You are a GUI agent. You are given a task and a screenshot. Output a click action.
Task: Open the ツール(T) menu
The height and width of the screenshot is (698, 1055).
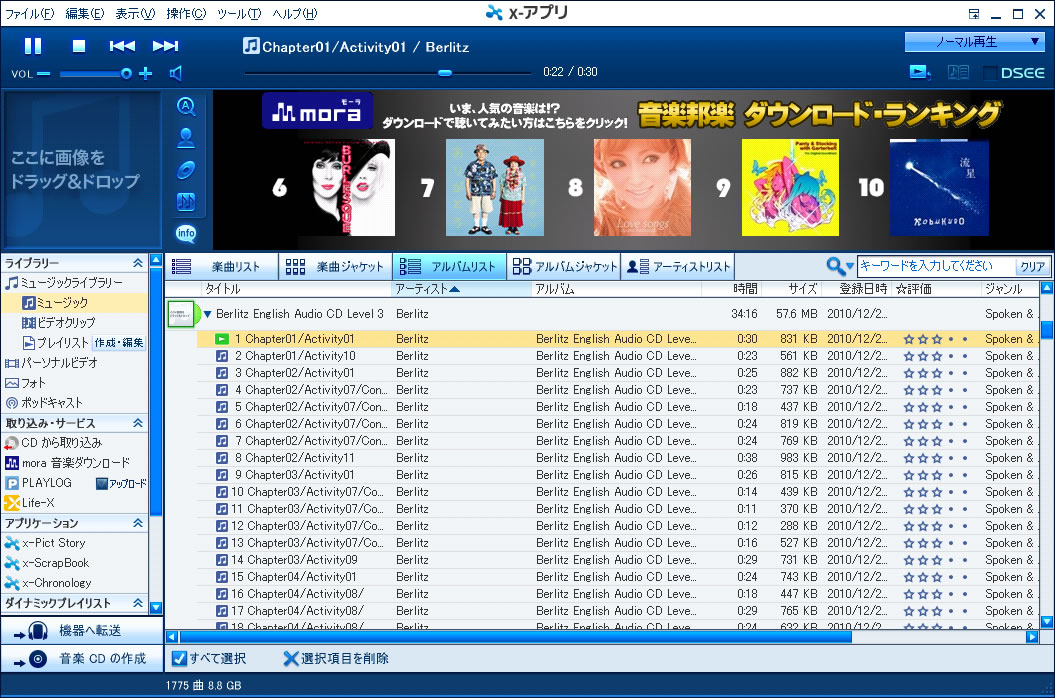[238, 13]
